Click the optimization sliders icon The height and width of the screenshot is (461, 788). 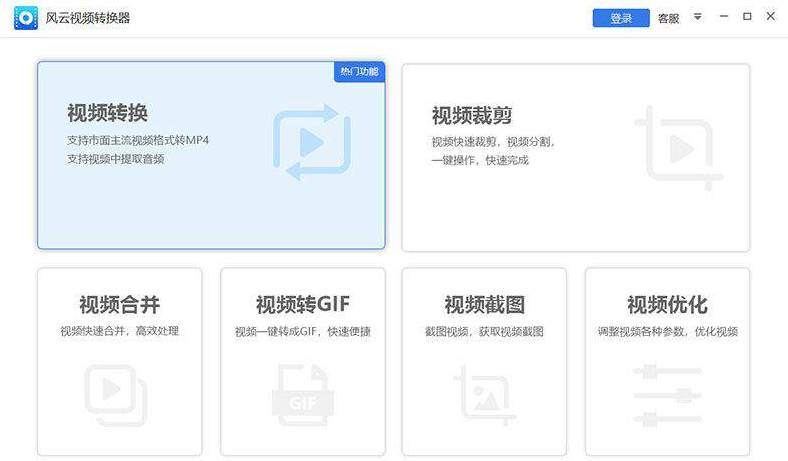(x=667, y=395)
